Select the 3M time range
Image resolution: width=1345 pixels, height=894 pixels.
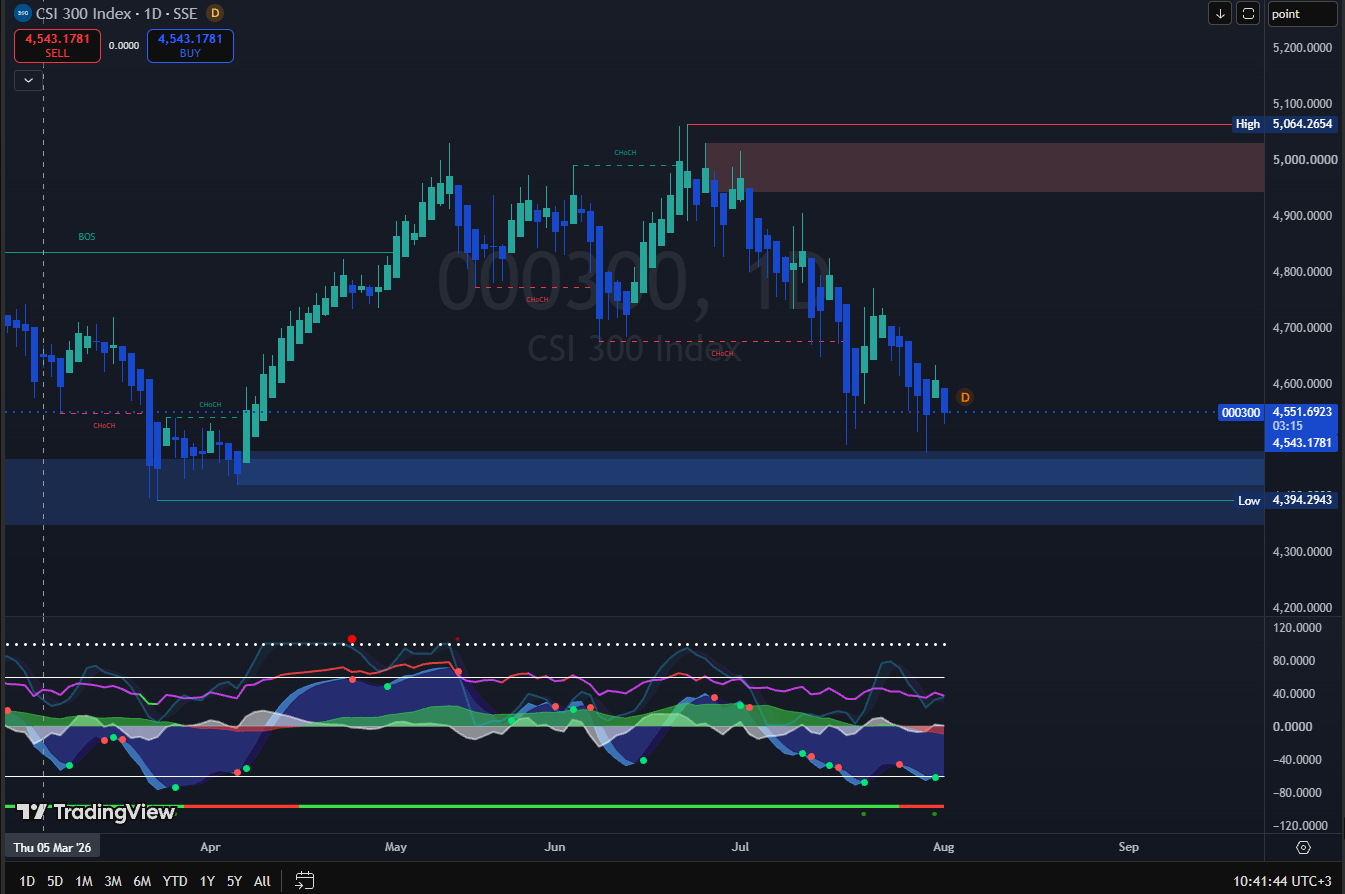[x=113, y=881]
